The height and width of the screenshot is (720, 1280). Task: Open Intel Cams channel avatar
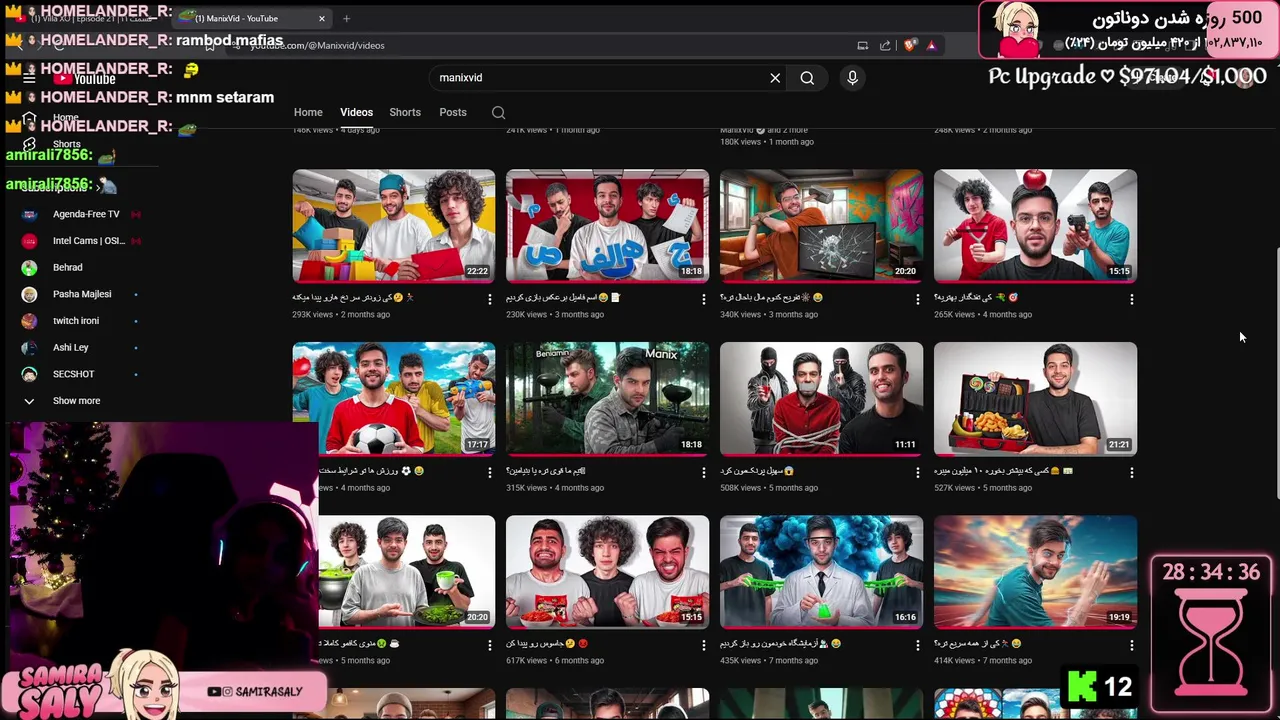pyautogui.click(x=29, y=241)
